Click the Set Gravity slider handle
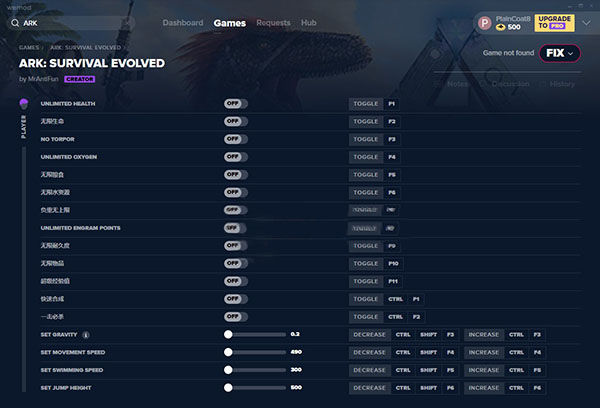 [228, 335]
